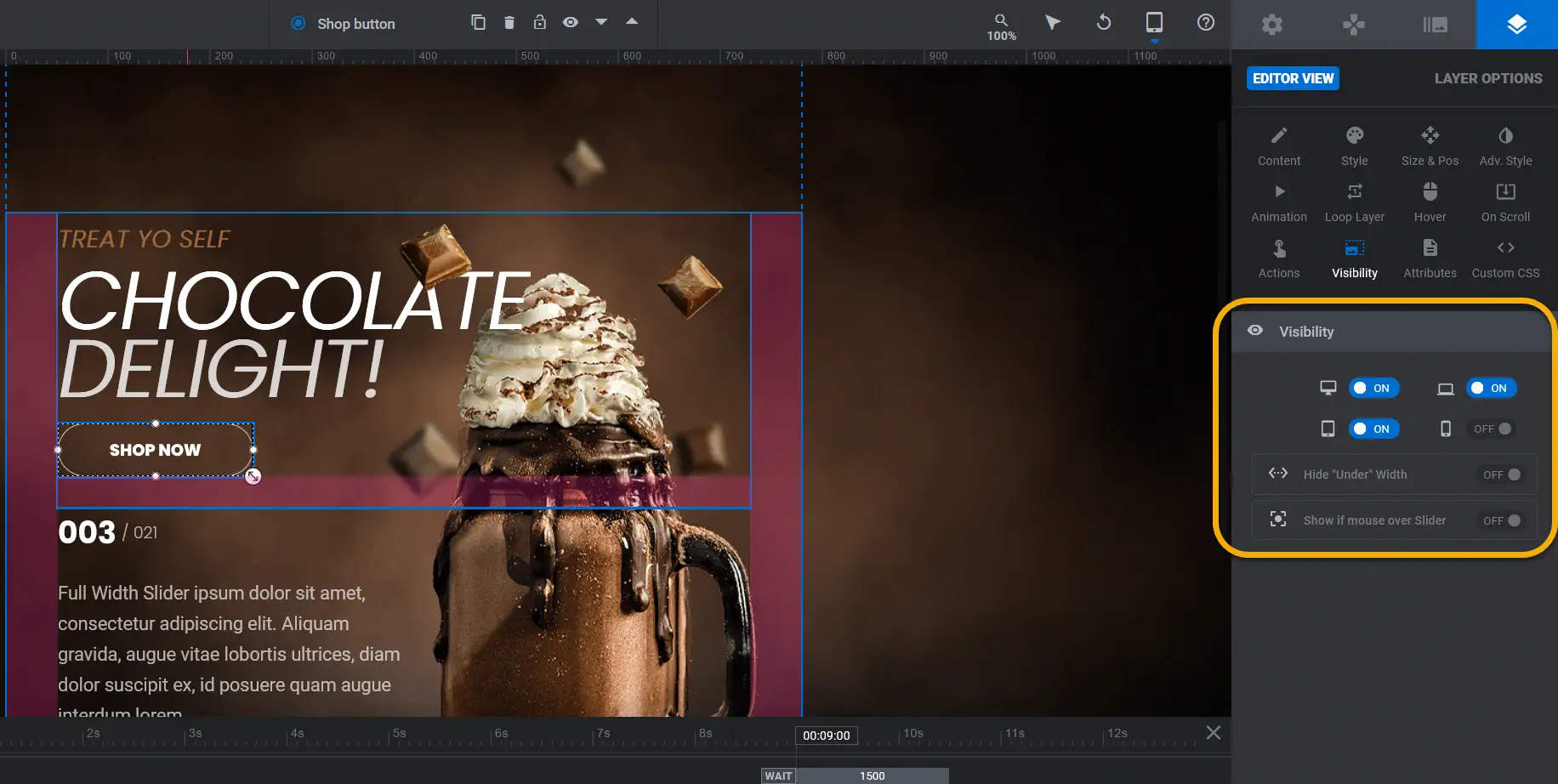The height and width of the screenshot is (784, 1558).
Task: Click the desktop monitor device icon
Action: click(x=1328, y=388)
